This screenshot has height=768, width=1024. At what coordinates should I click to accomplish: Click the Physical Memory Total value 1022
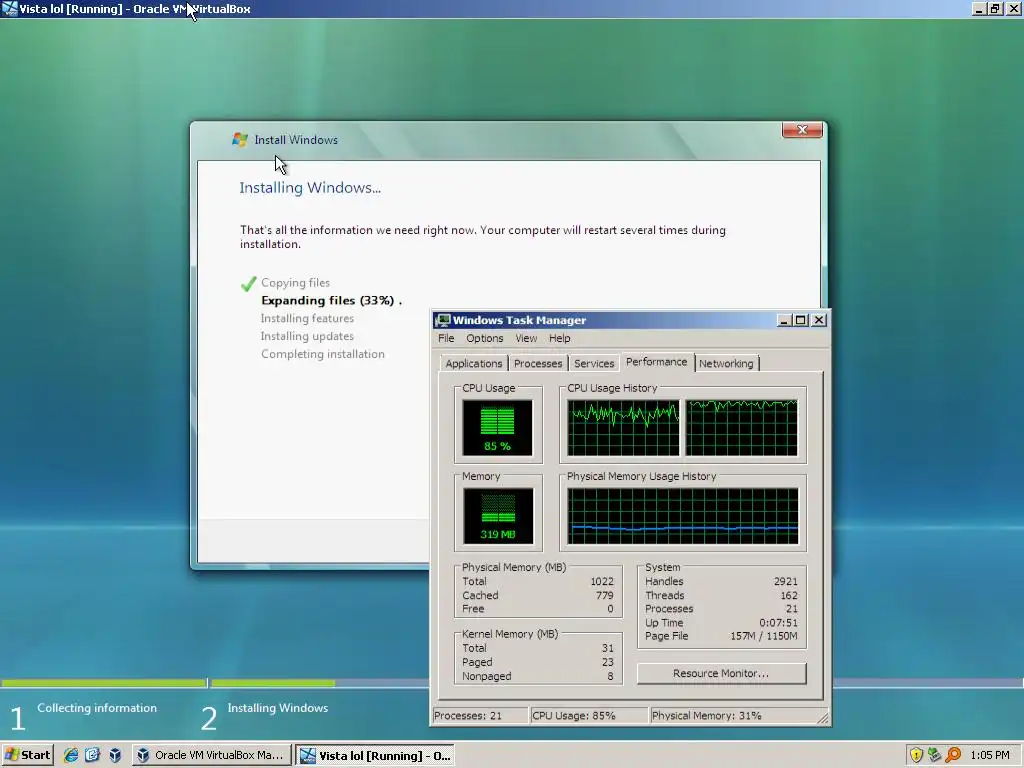601,581
